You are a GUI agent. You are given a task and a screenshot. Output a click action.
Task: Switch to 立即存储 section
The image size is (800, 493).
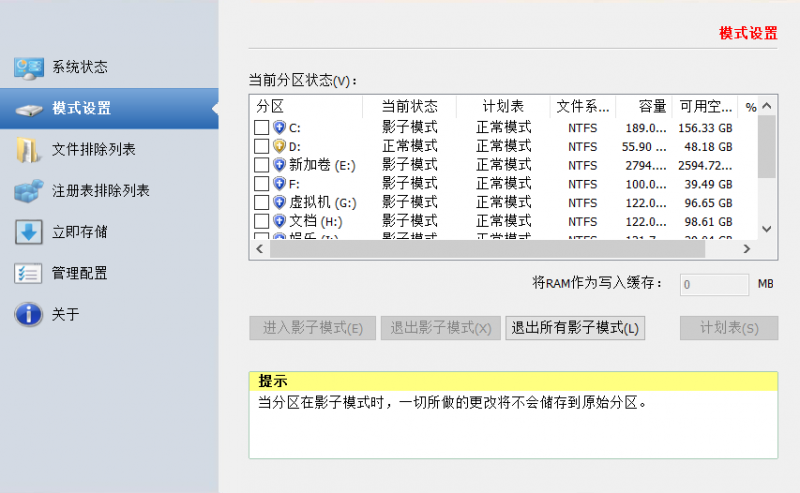(x=109, y=232)
